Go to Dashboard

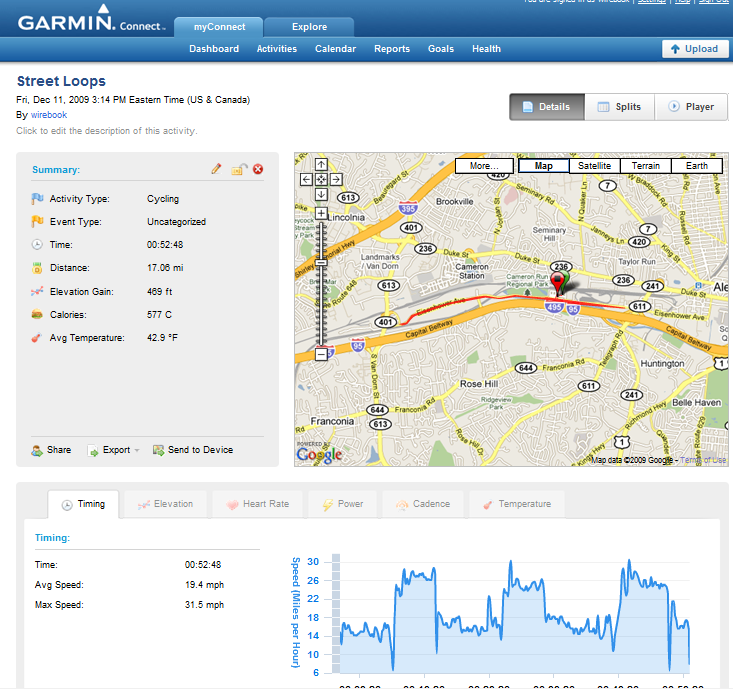(x=214, y=49)
